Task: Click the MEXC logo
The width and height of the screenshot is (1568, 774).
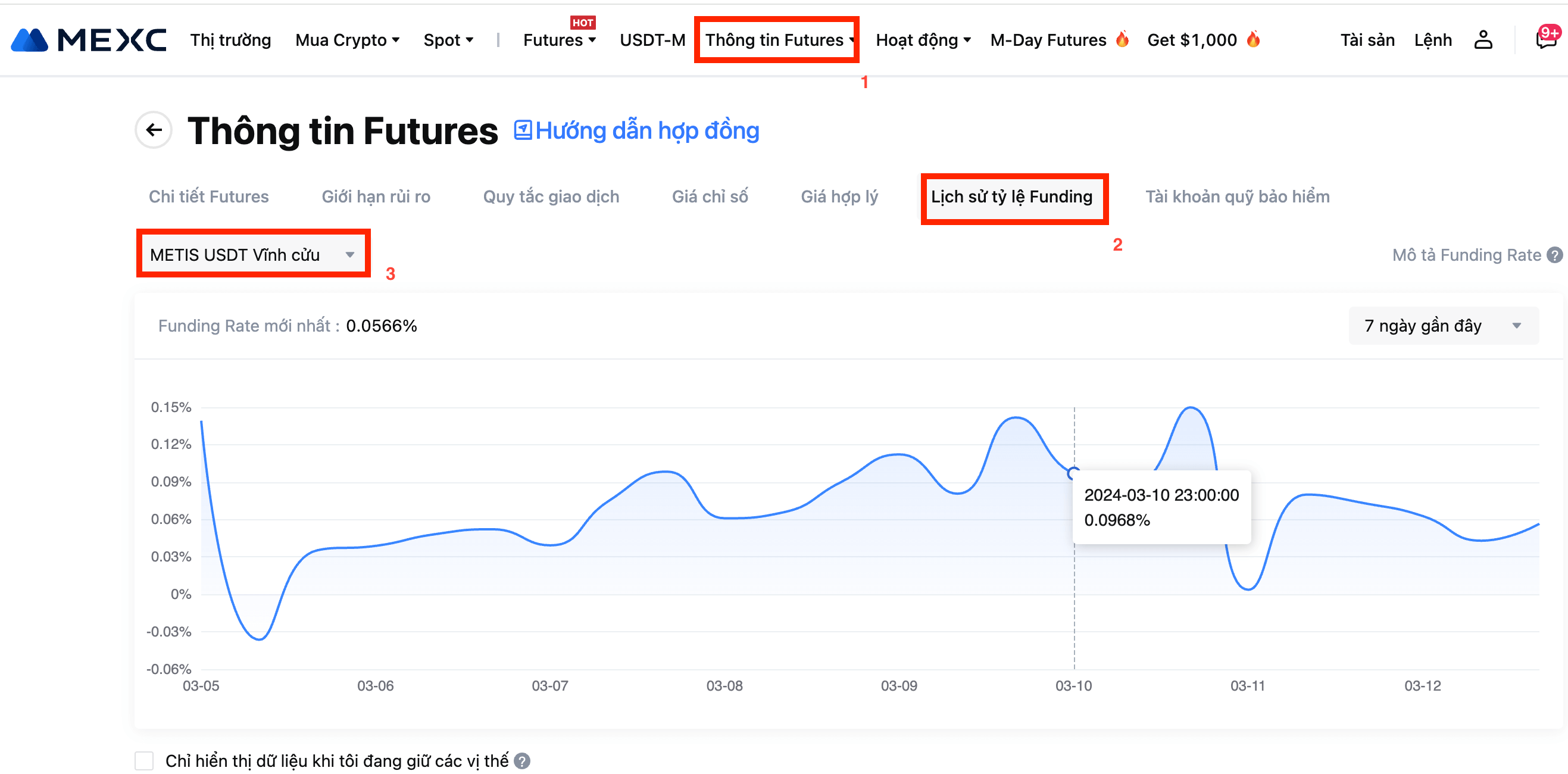Action: click(x=89, y=40)
